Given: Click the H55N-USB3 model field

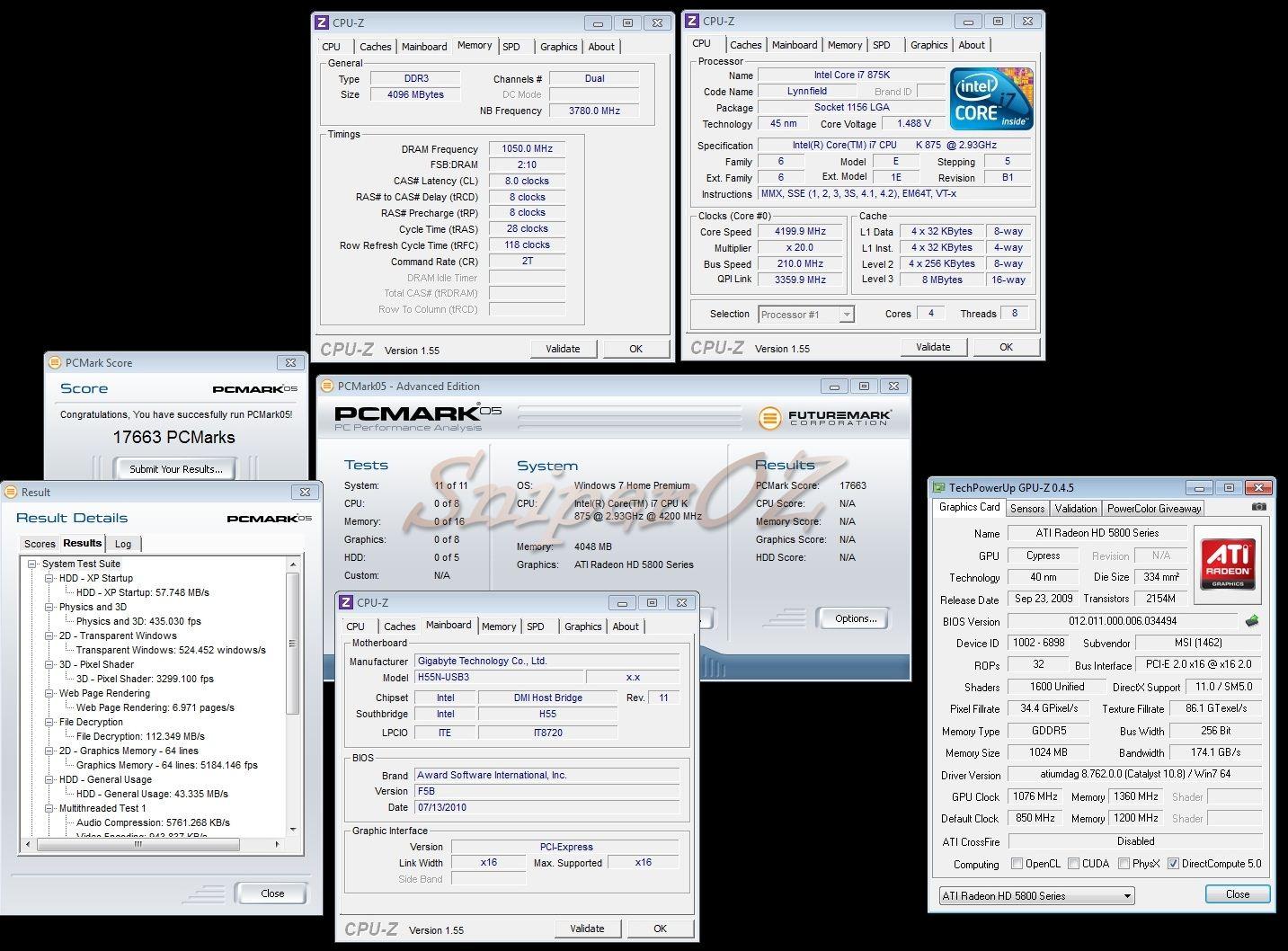Looking at the screenshot, I should tap(498, 678).
